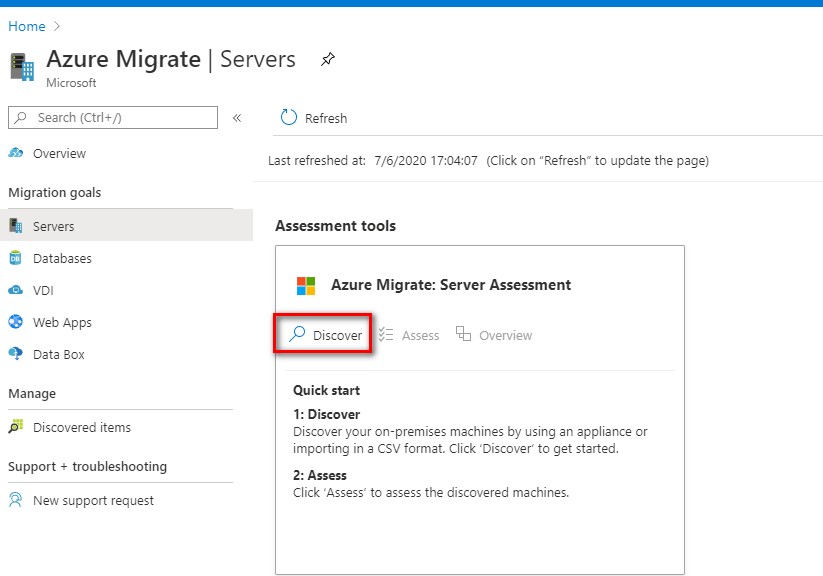
Task: Go to Home breadcrumb link
Action: pos(27,26)
